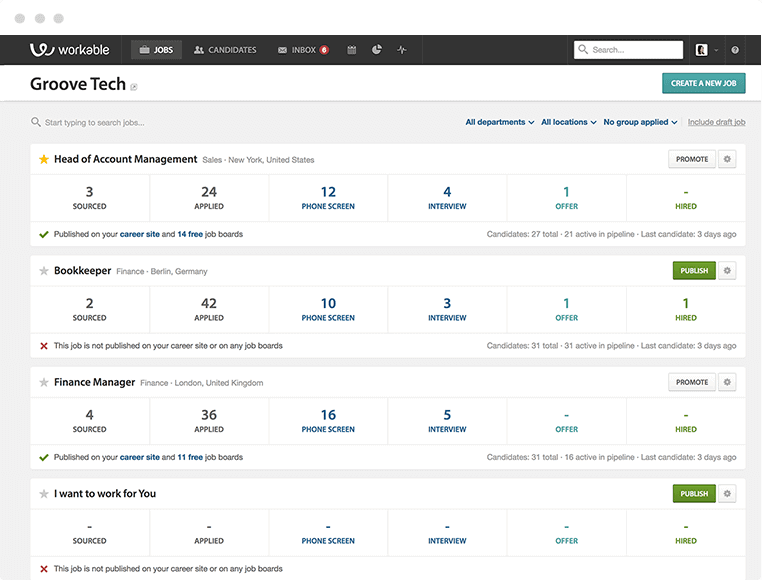
Task: Expand the All locations filter
Action: (568, 122)
